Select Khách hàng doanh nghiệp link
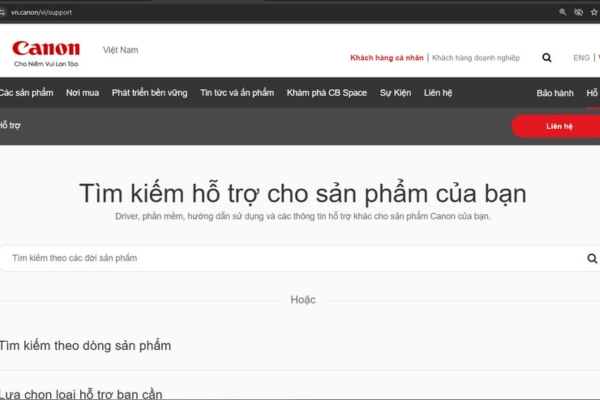The image size is (600, 400). (476, 58)
